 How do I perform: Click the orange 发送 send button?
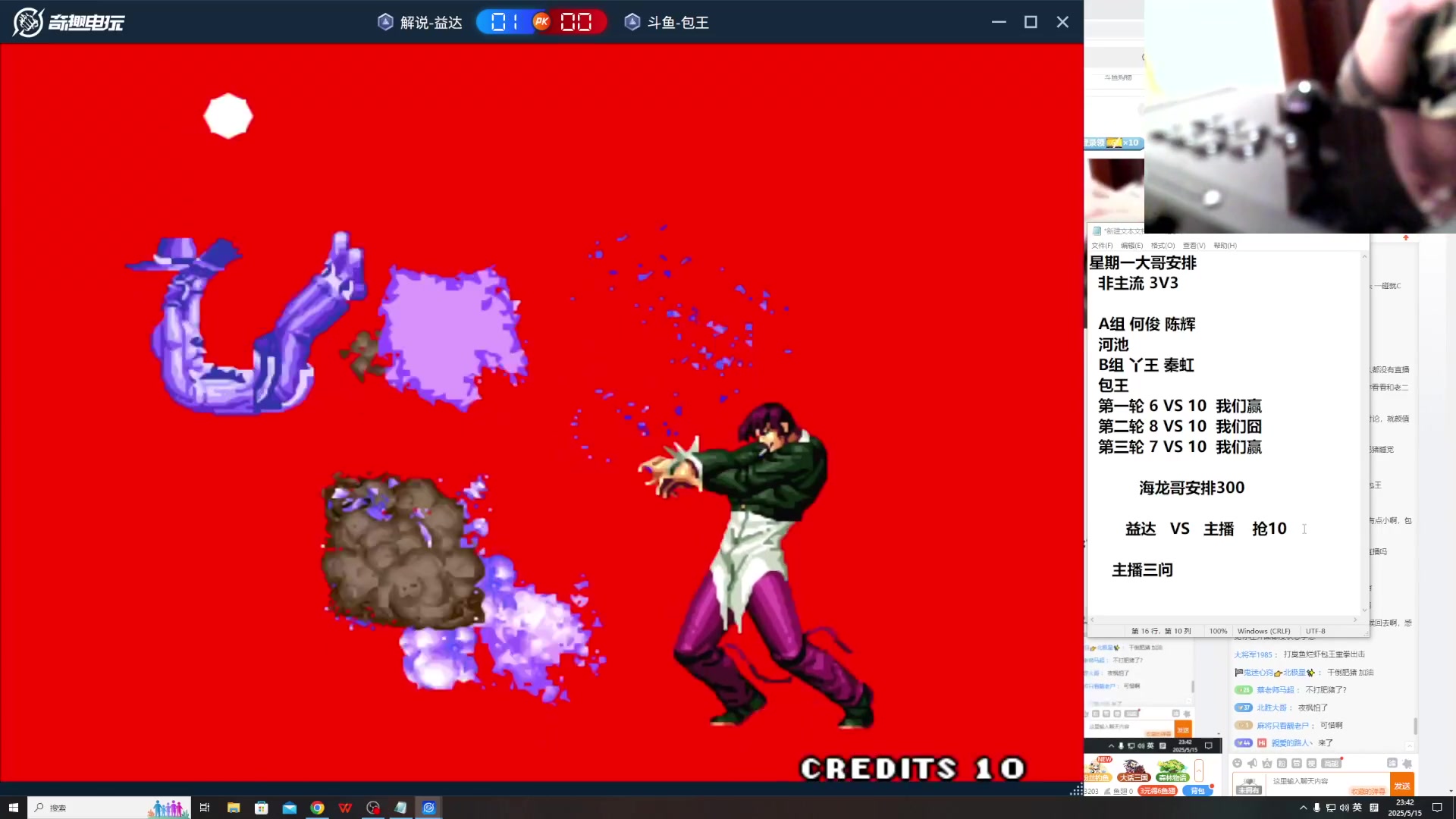click(x=1402, y=784)
